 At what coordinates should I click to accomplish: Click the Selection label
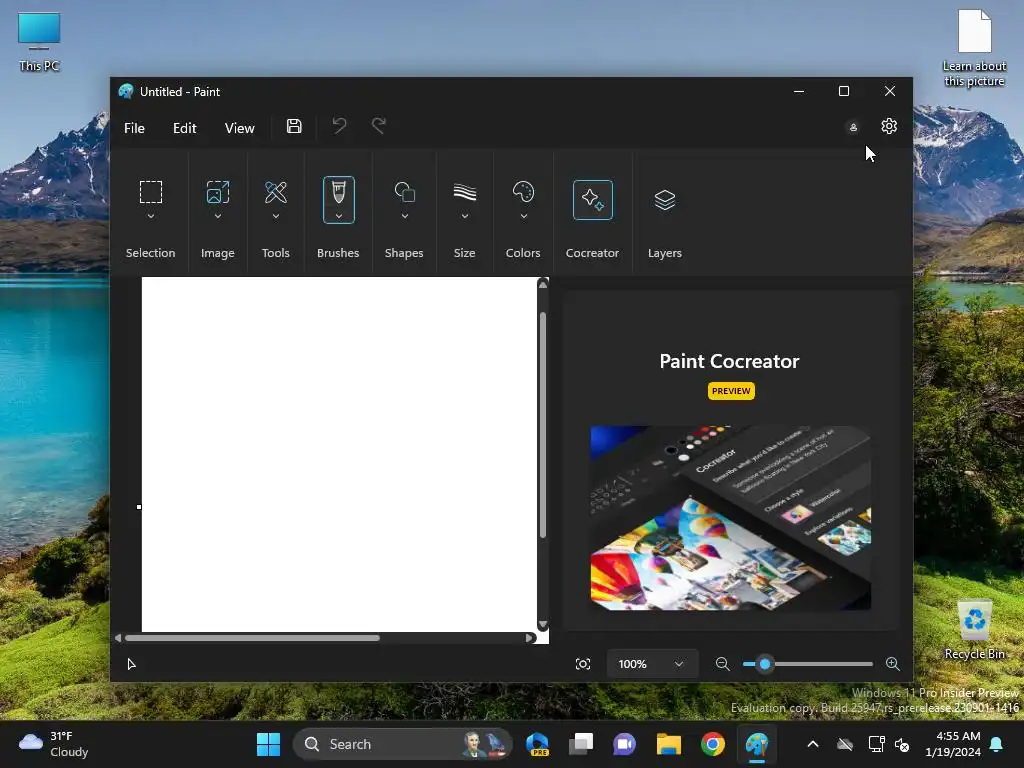[x=150, y=253]
